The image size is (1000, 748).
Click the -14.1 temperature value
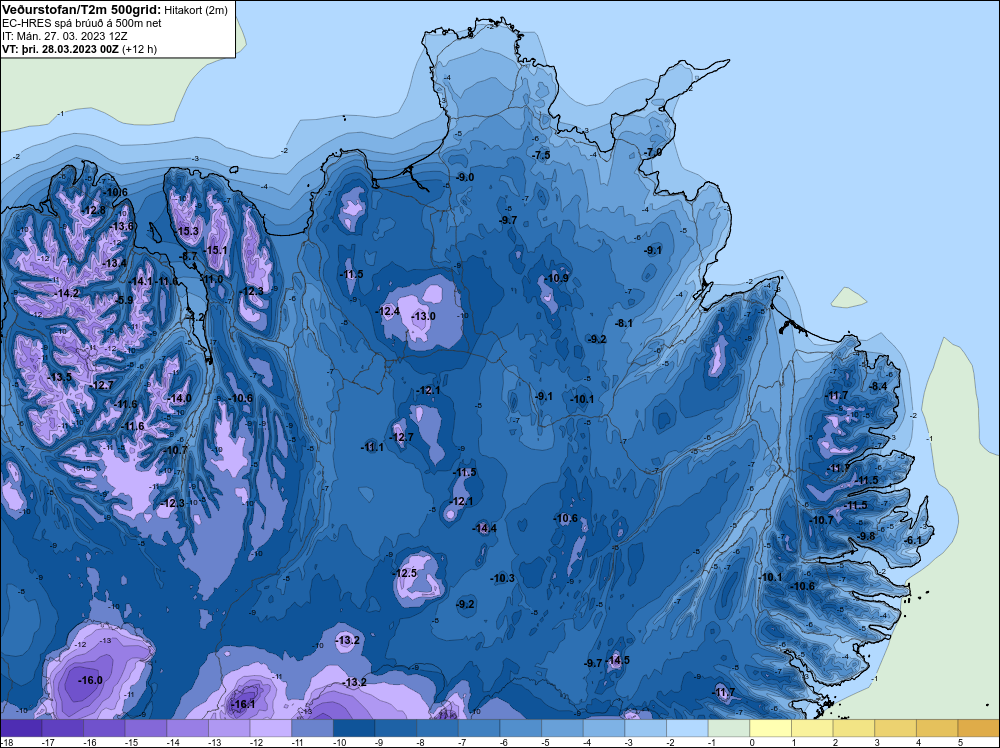tap(141, 281)
